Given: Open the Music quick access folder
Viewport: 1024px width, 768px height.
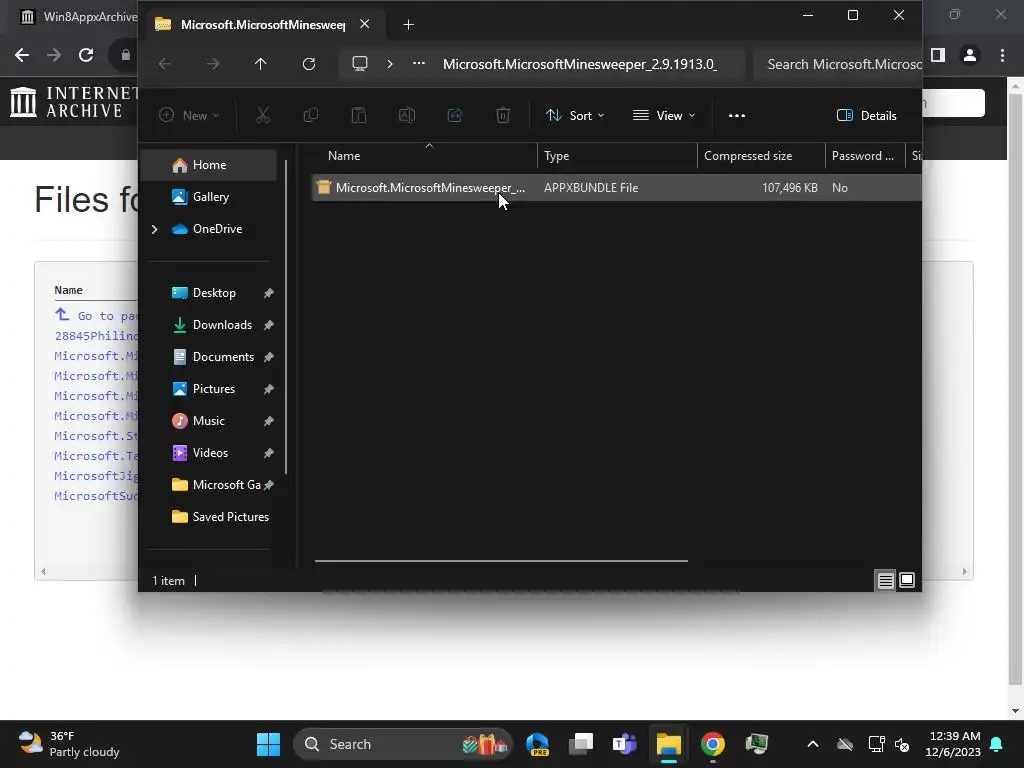Looking at the screenshot, I should [x=208, y=421].
